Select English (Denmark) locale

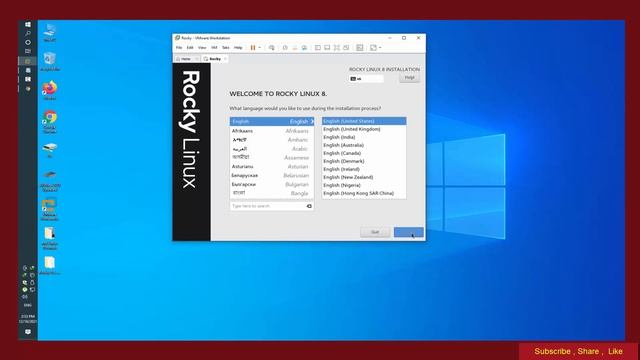click(x=364, y=161)
